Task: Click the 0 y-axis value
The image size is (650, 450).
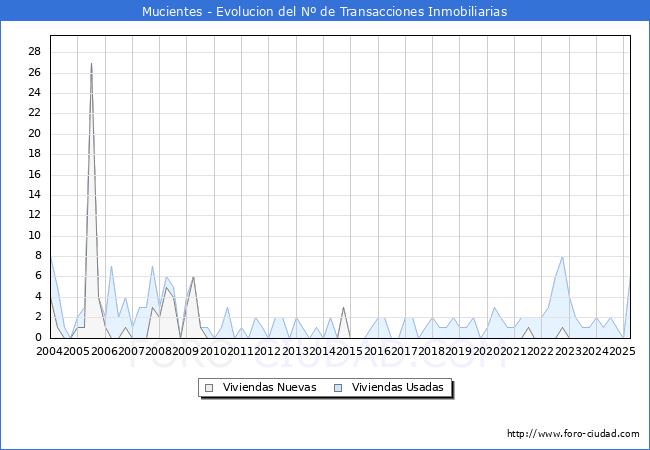Action: point(39,337)
